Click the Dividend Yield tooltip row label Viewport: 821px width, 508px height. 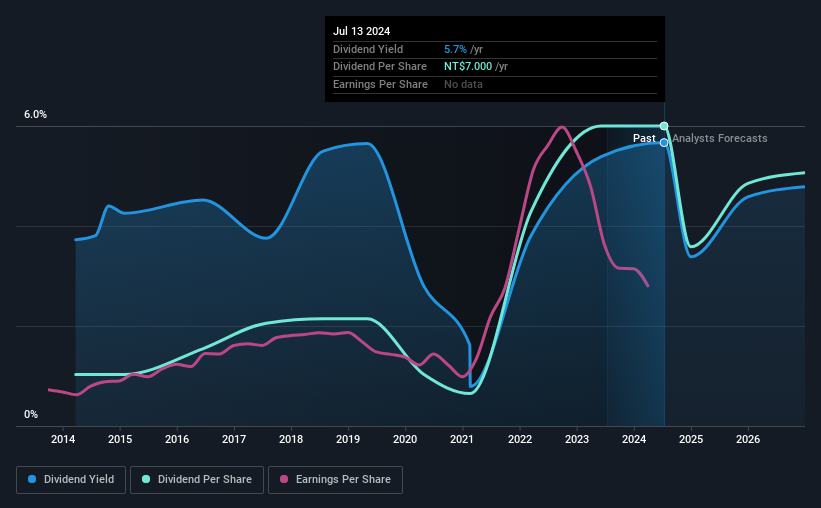[368, 49]
